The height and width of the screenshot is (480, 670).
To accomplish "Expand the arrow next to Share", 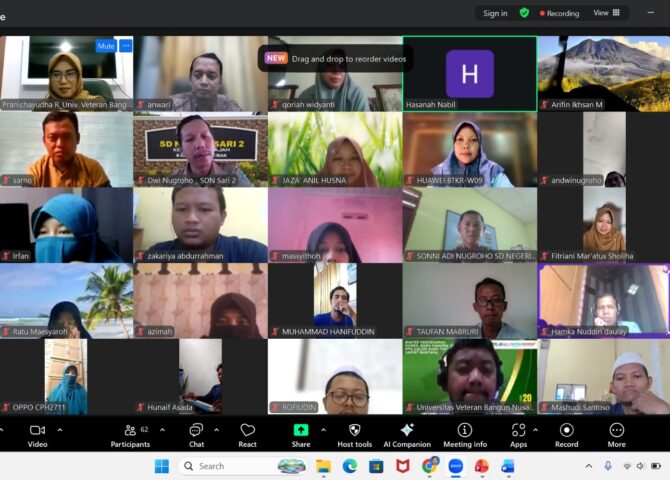I will [x=322, y=430].
